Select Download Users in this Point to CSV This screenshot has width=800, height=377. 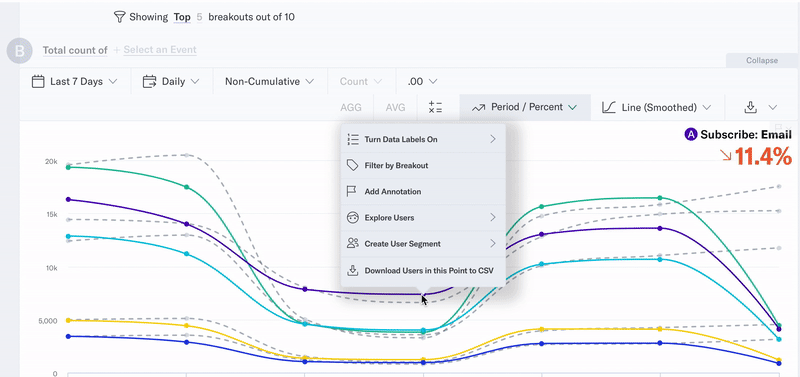[x=423, y=270]
